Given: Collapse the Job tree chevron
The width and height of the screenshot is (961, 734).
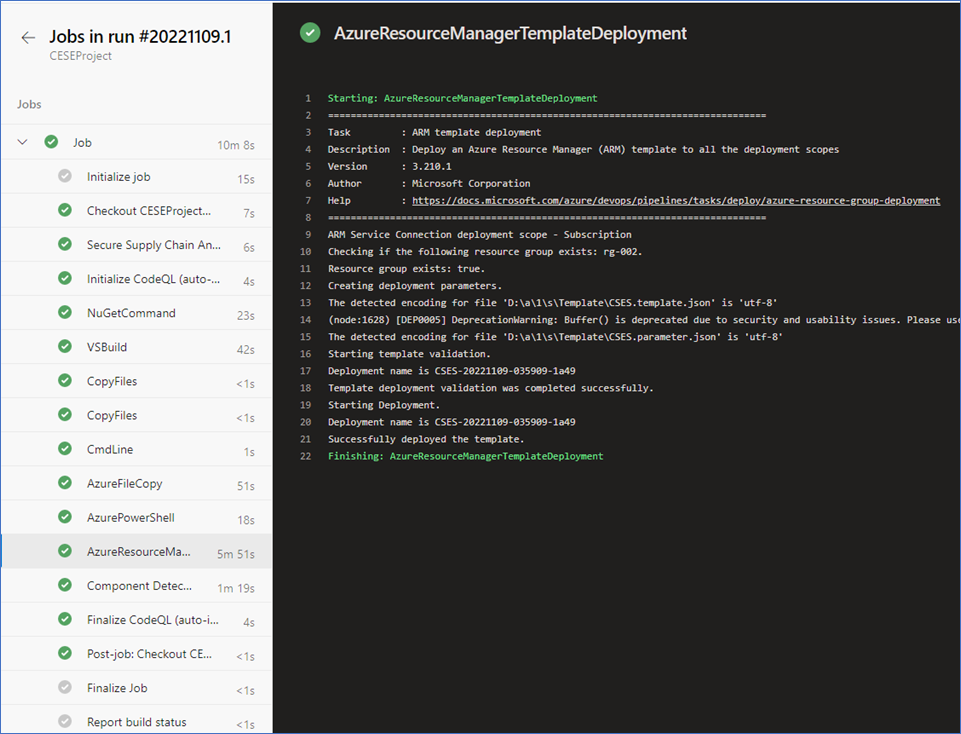Looking at the screenshot, I should (x=23, y=142).
